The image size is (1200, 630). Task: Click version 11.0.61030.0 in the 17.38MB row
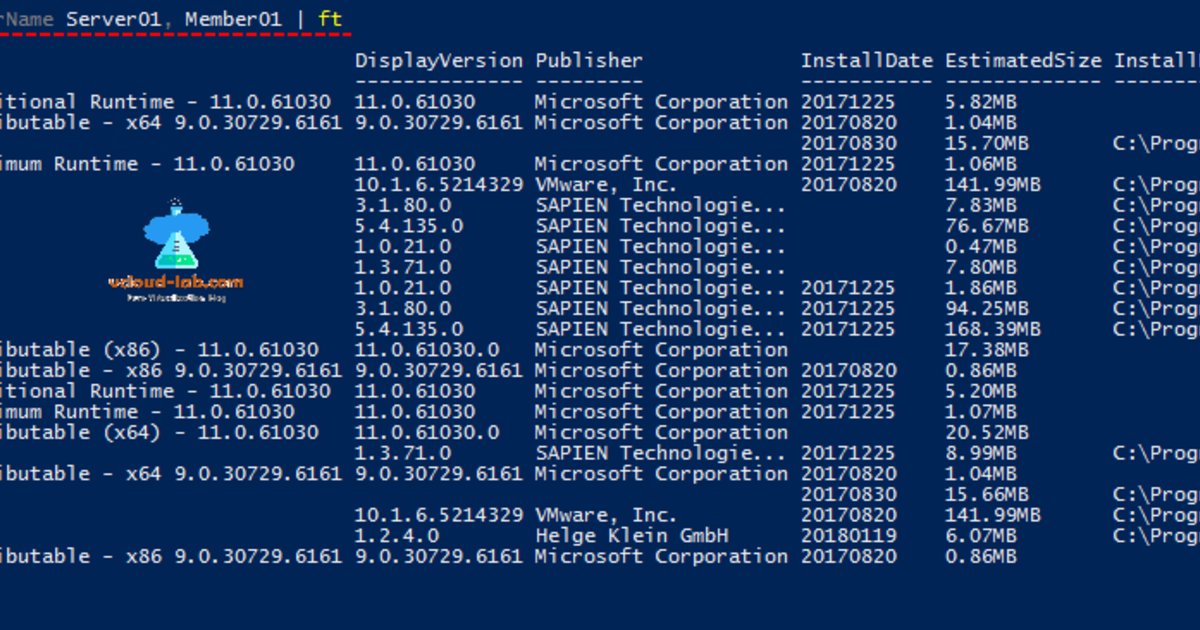427,350
